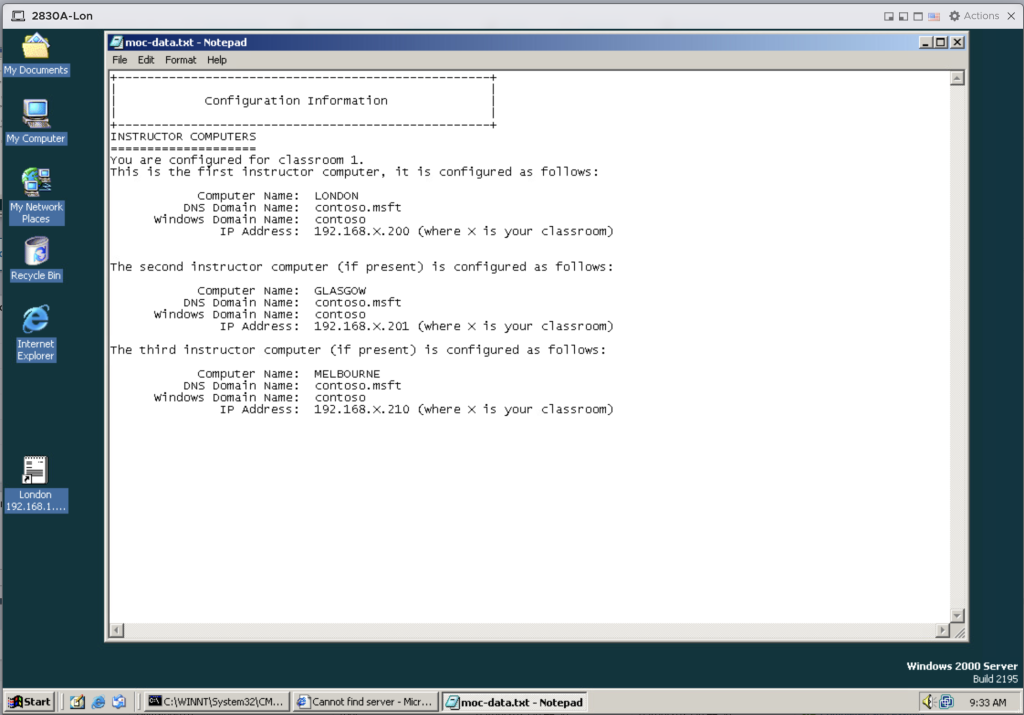Launch Internet Explorer from quick launch
Image resolution: width=1024 pixels, height=715 pixels.
99,702
